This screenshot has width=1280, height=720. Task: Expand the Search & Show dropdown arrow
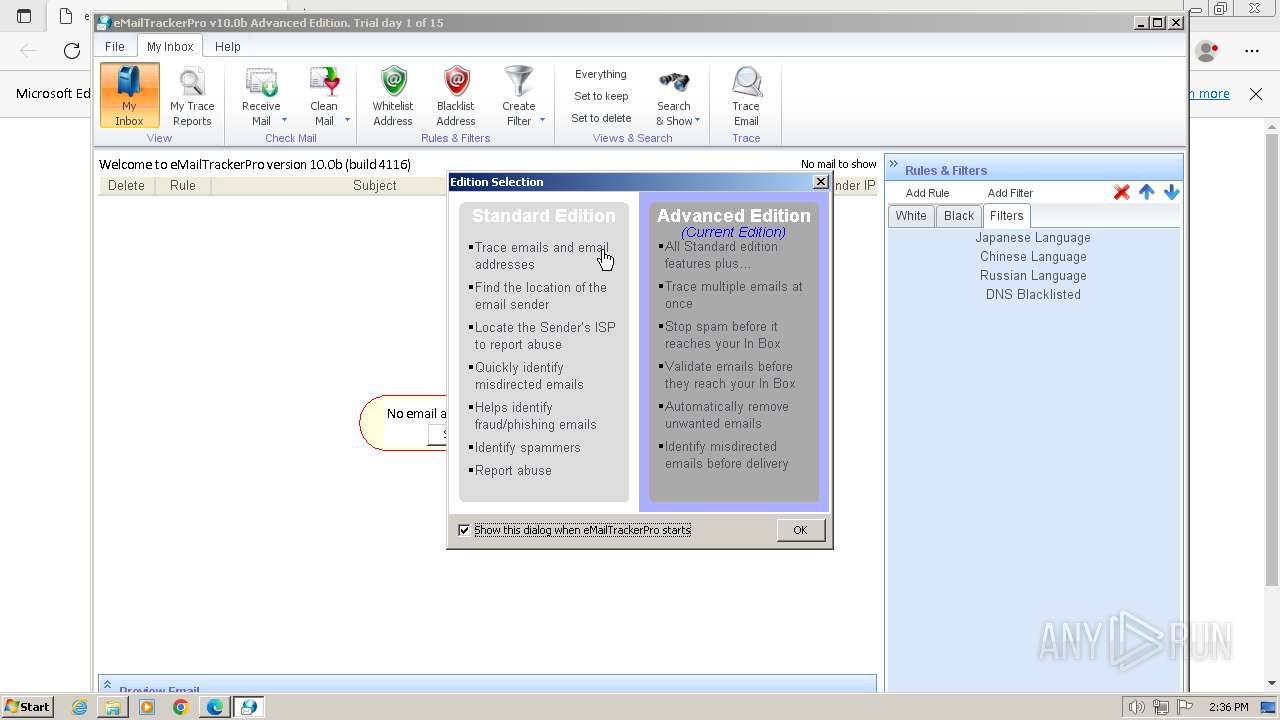pyautogui.click(x=697, y=121)
